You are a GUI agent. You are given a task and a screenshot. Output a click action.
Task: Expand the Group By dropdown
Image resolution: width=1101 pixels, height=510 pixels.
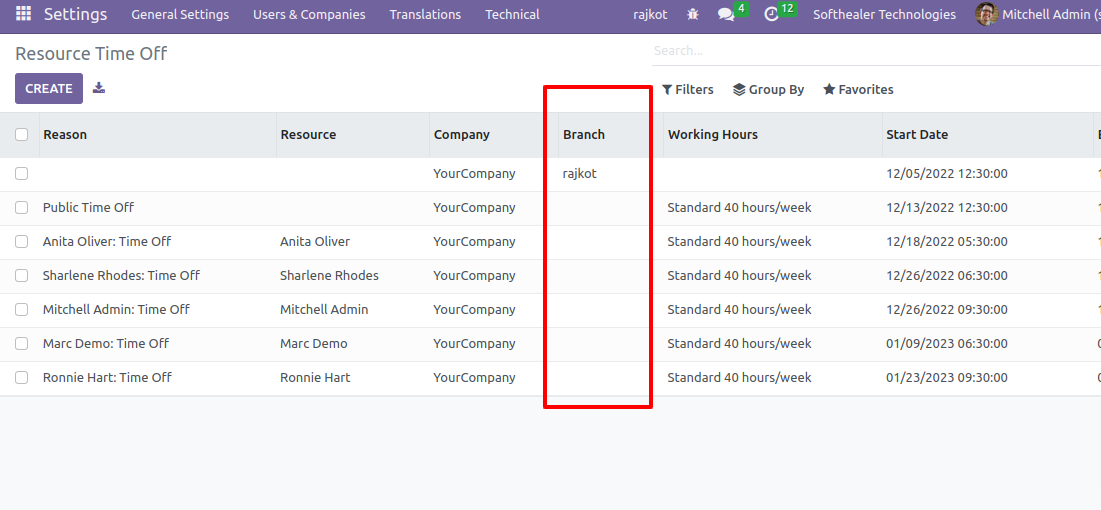(768, 90)
